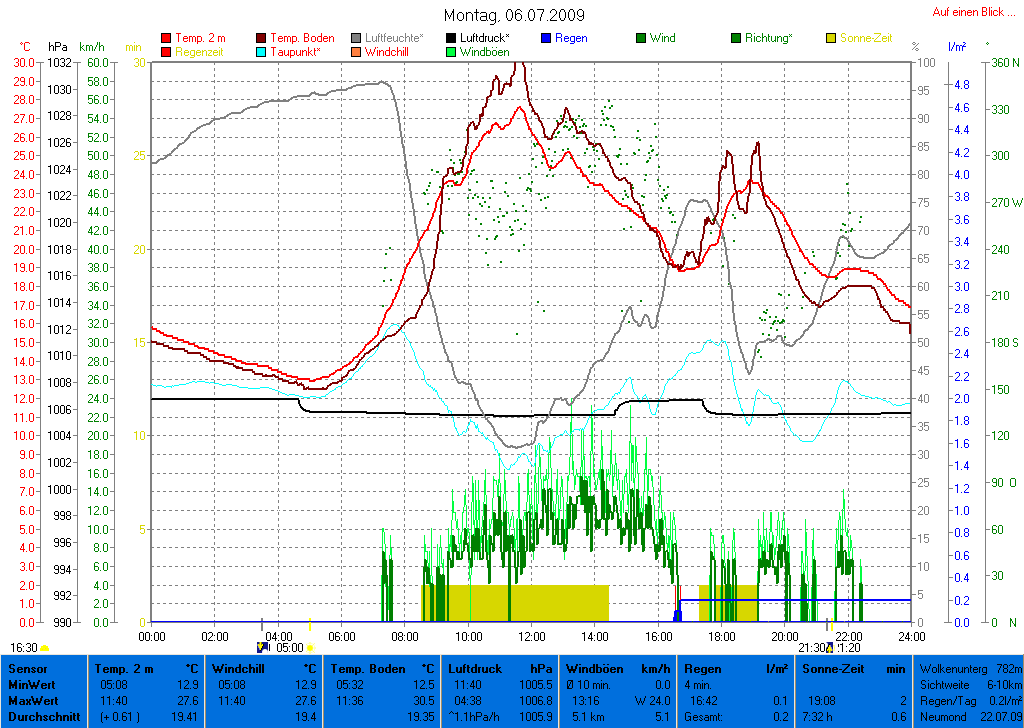
Task: Click the 12:00 marker on the time axis
Action: click(x=531, y=635)
